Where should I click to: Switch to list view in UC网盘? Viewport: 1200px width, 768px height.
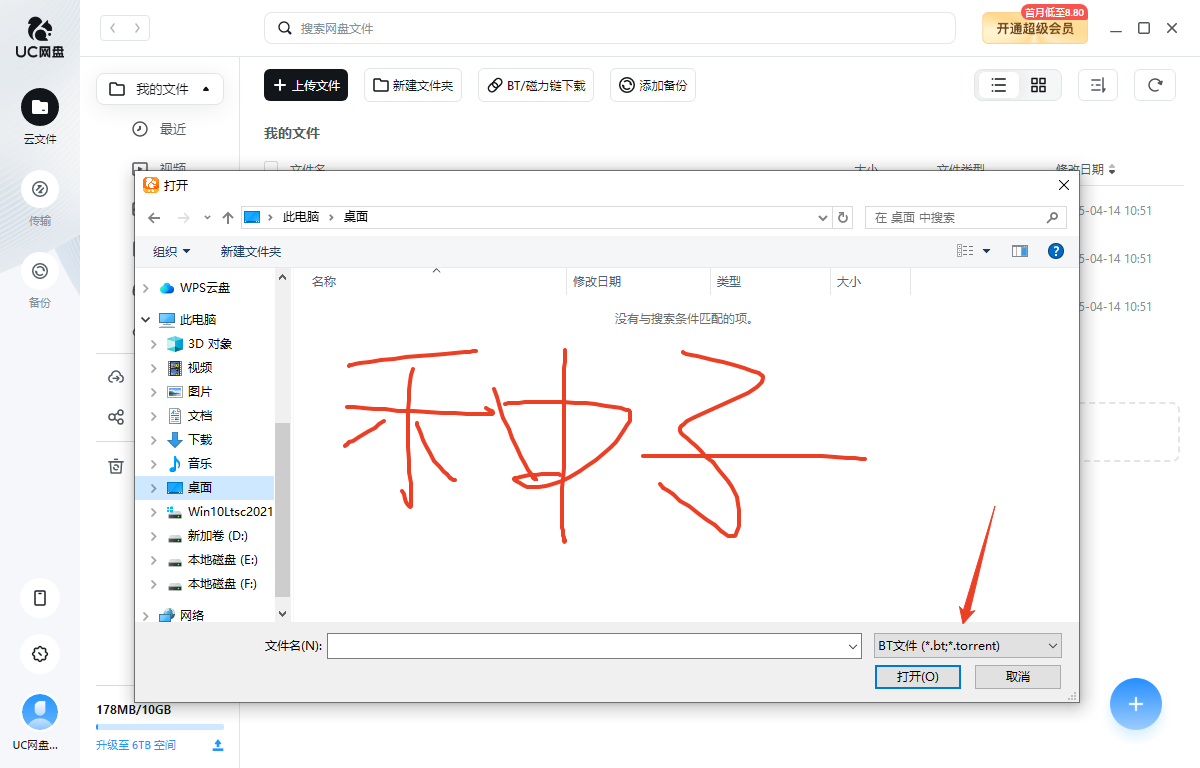(998, 85)
